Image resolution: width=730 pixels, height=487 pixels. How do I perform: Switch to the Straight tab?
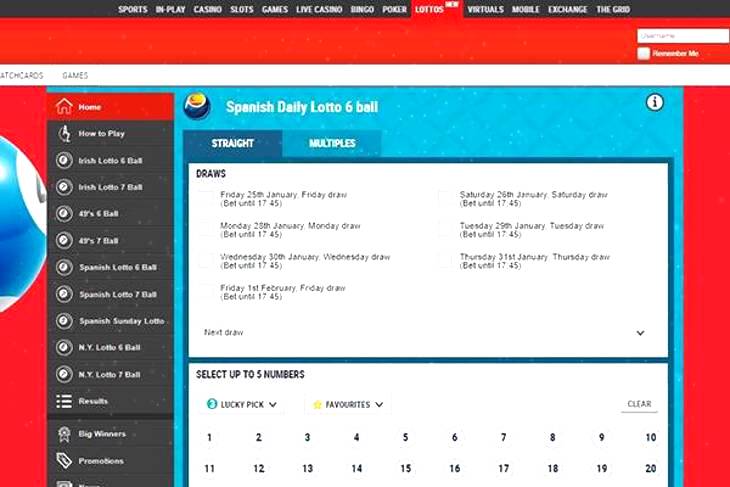coord(233,143)
